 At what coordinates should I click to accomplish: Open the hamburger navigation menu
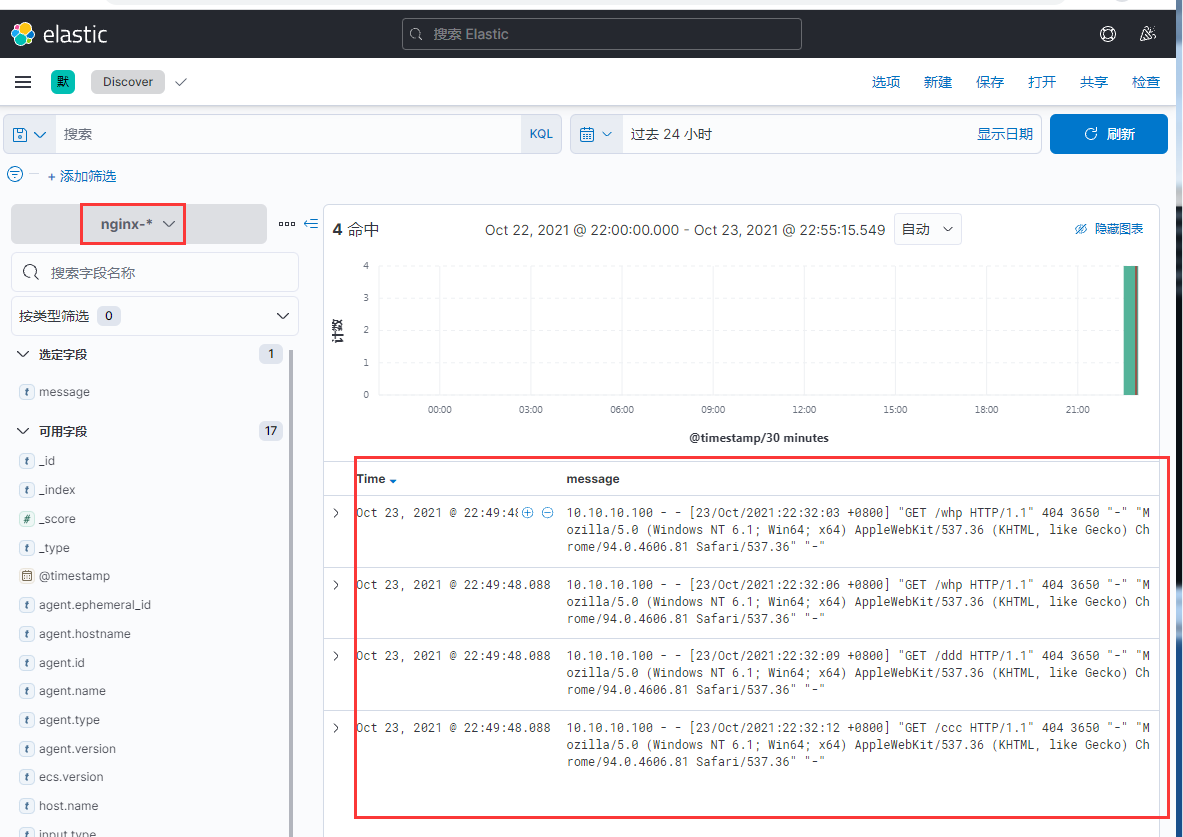pos(23,82)
